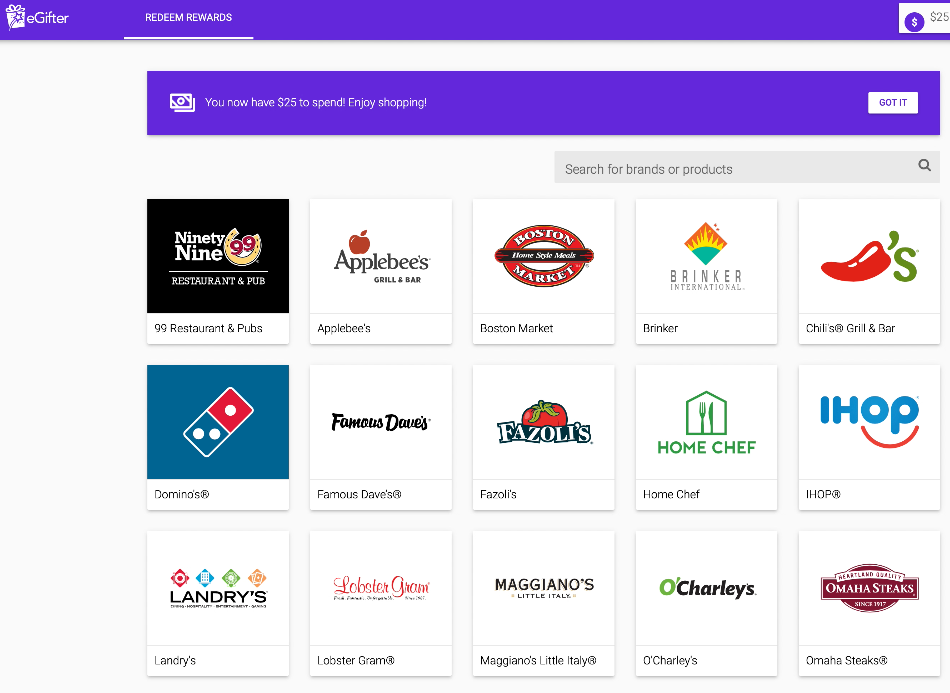This screenshot has width=950, height=693.
Task: Open the Famous Dave's logo
Action: pyautogui.click(x=381, y=422)
